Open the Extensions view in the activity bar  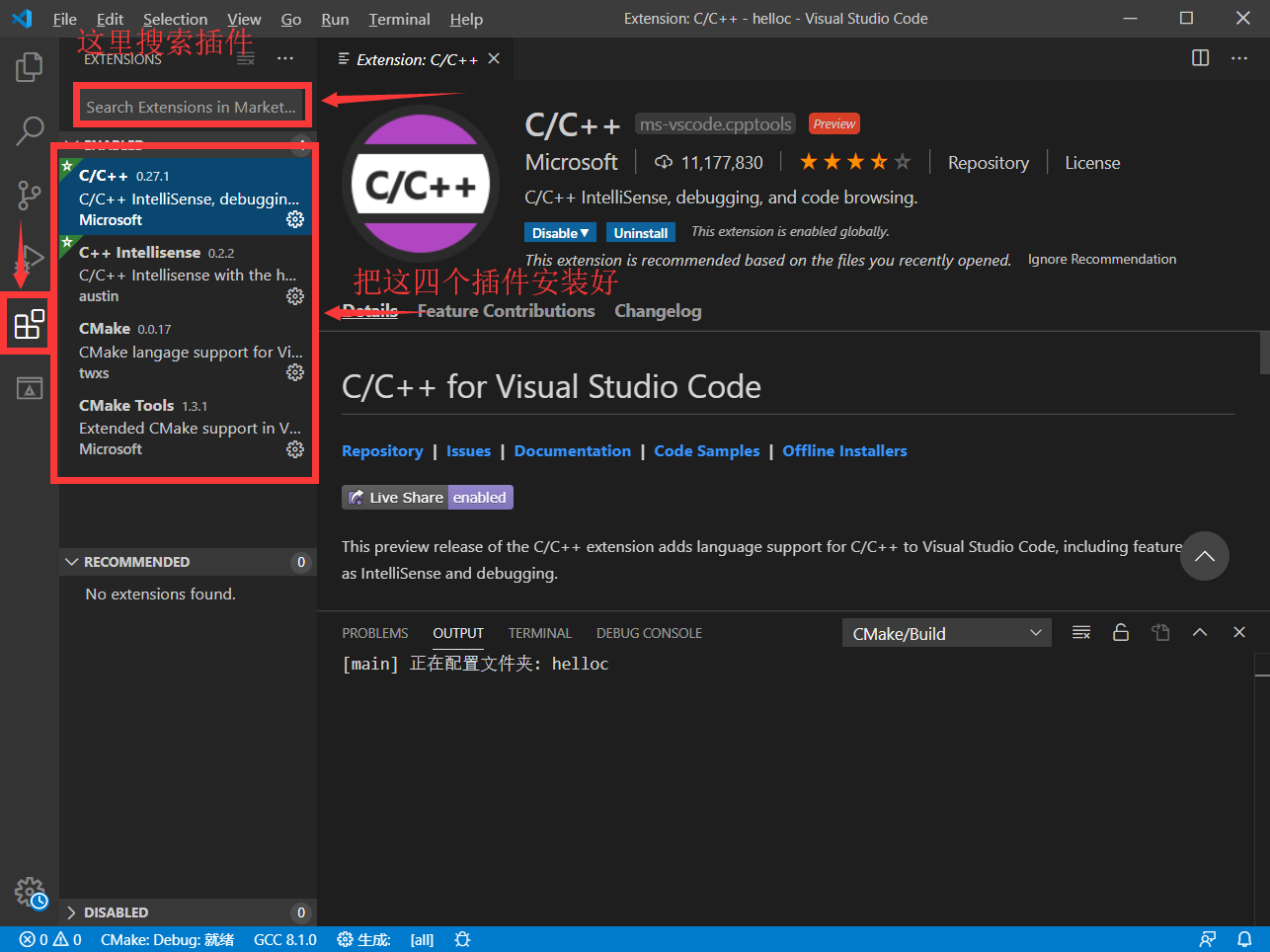tap(27, 323)
